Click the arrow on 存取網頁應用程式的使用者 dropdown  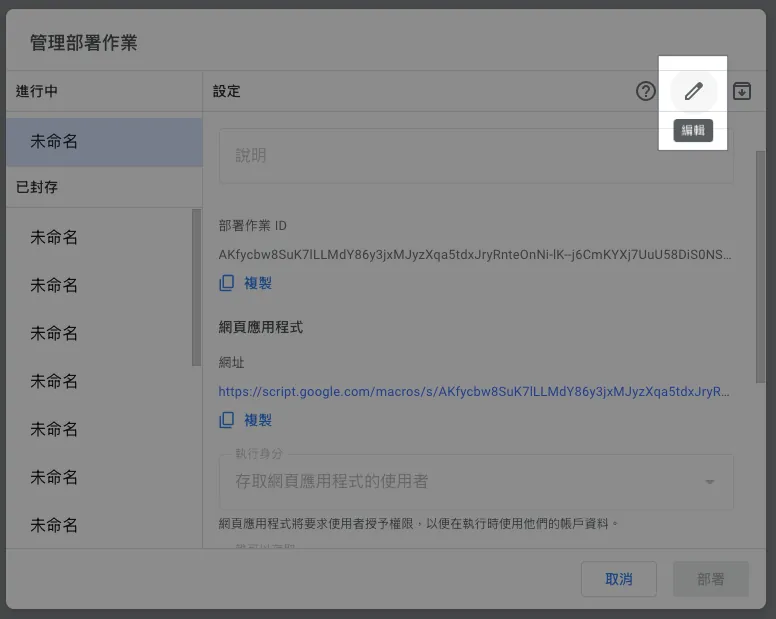click(710, 482)
